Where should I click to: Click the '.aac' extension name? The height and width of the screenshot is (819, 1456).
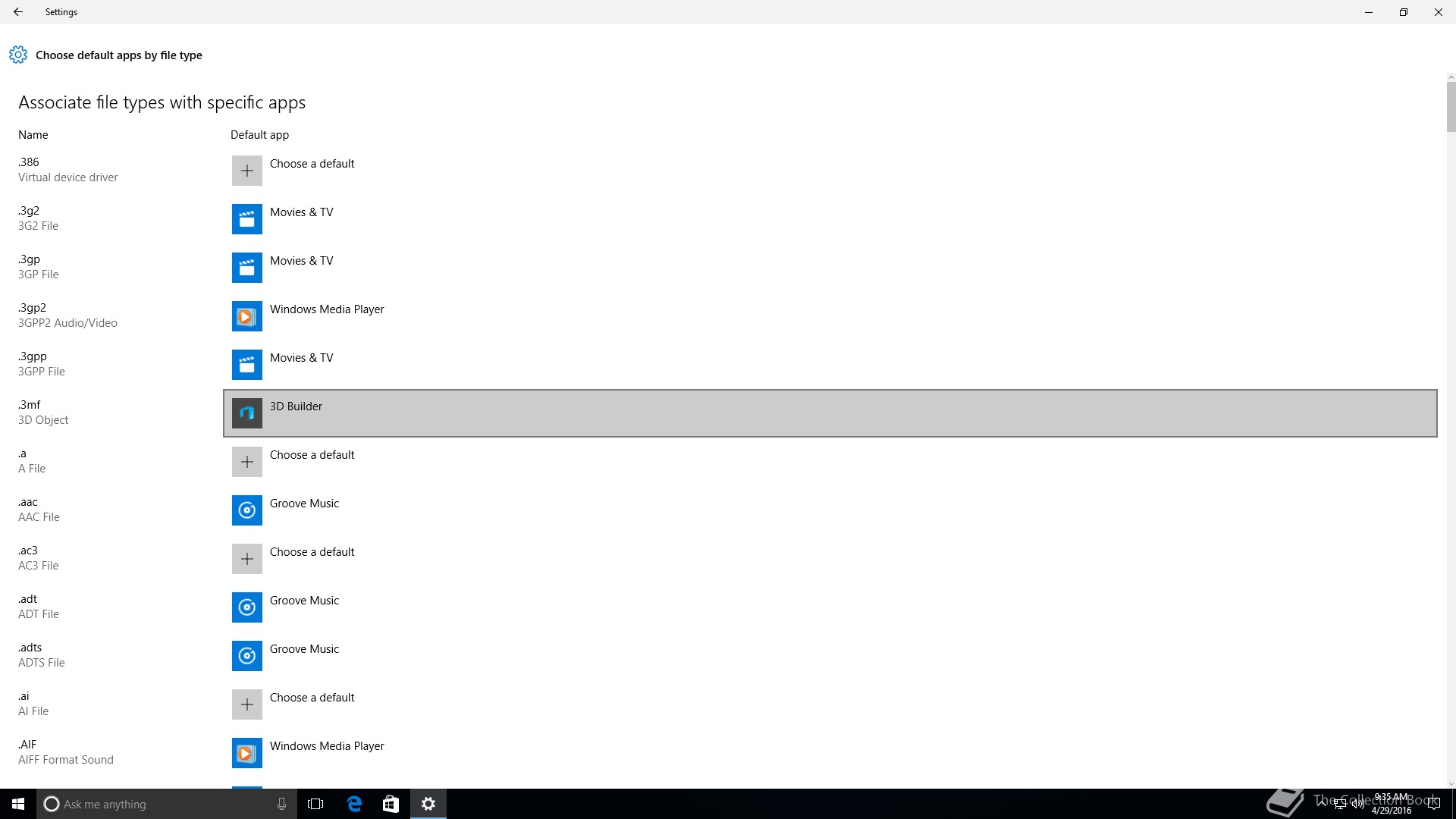click(x=28, y=502)
